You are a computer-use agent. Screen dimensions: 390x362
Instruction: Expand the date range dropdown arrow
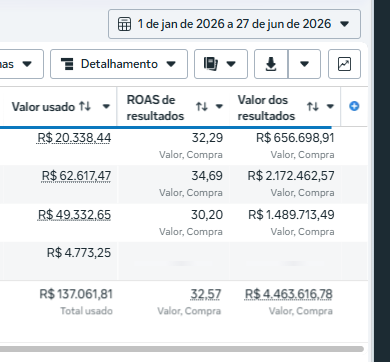344,24
